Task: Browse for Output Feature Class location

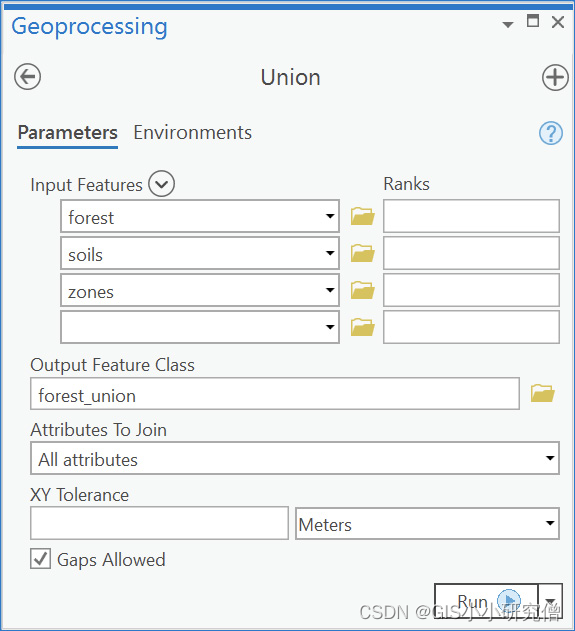Action: click(542, 393)
